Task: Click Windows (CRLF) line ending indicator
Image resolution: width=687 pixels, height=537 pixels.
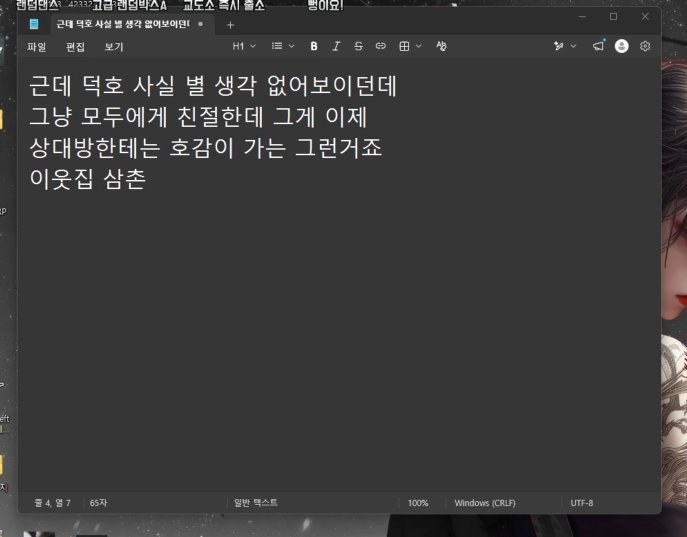Action: pos(485,503)
